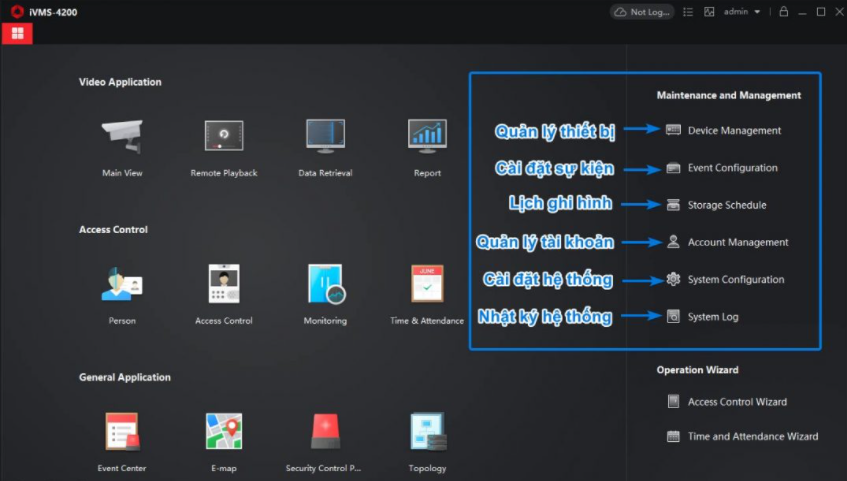Open Main View camera icon

click(x=122, y=136)
